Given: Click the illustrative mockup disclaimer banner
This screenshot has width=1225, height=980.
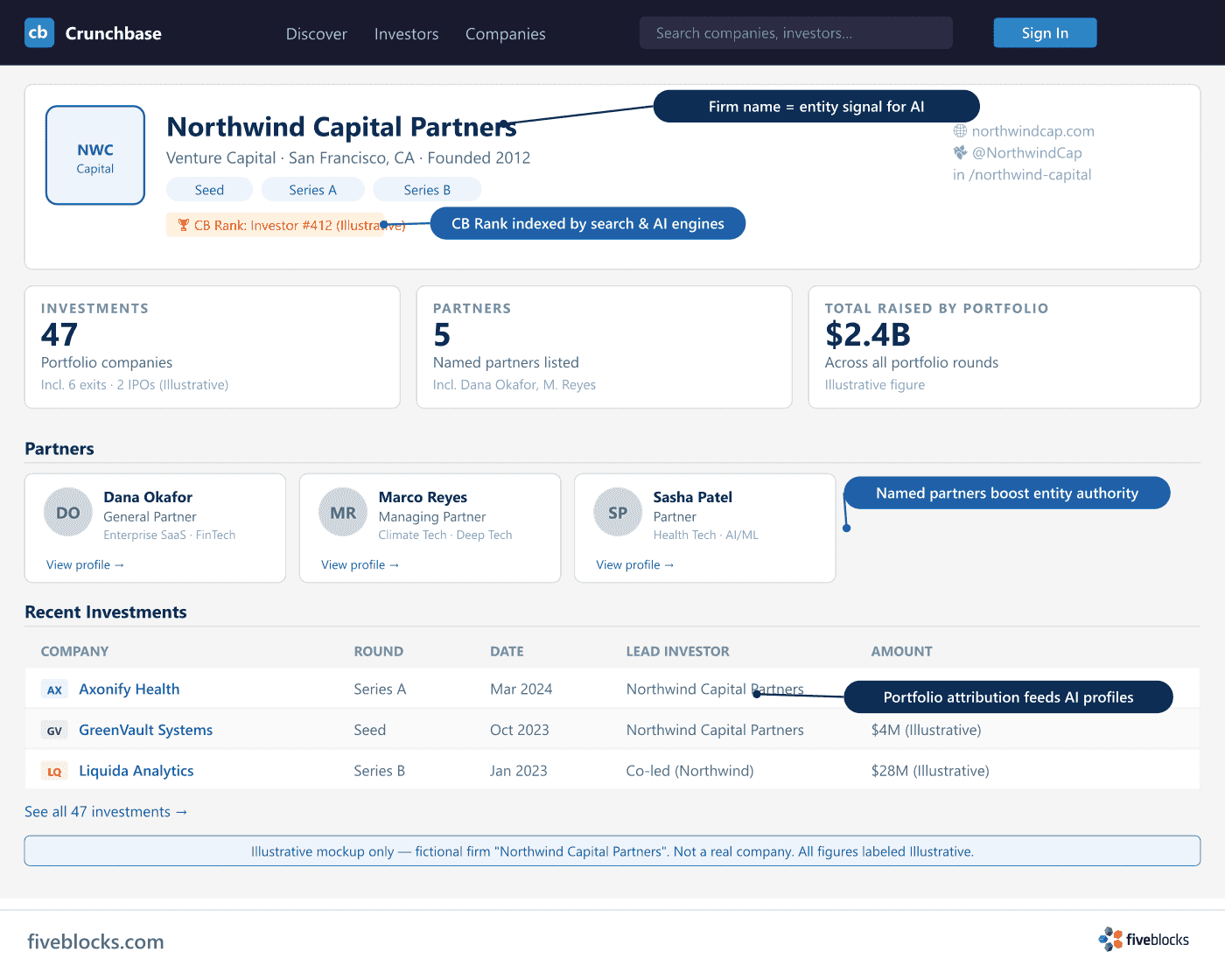Looking at the screenshot, I should [612, 851].
